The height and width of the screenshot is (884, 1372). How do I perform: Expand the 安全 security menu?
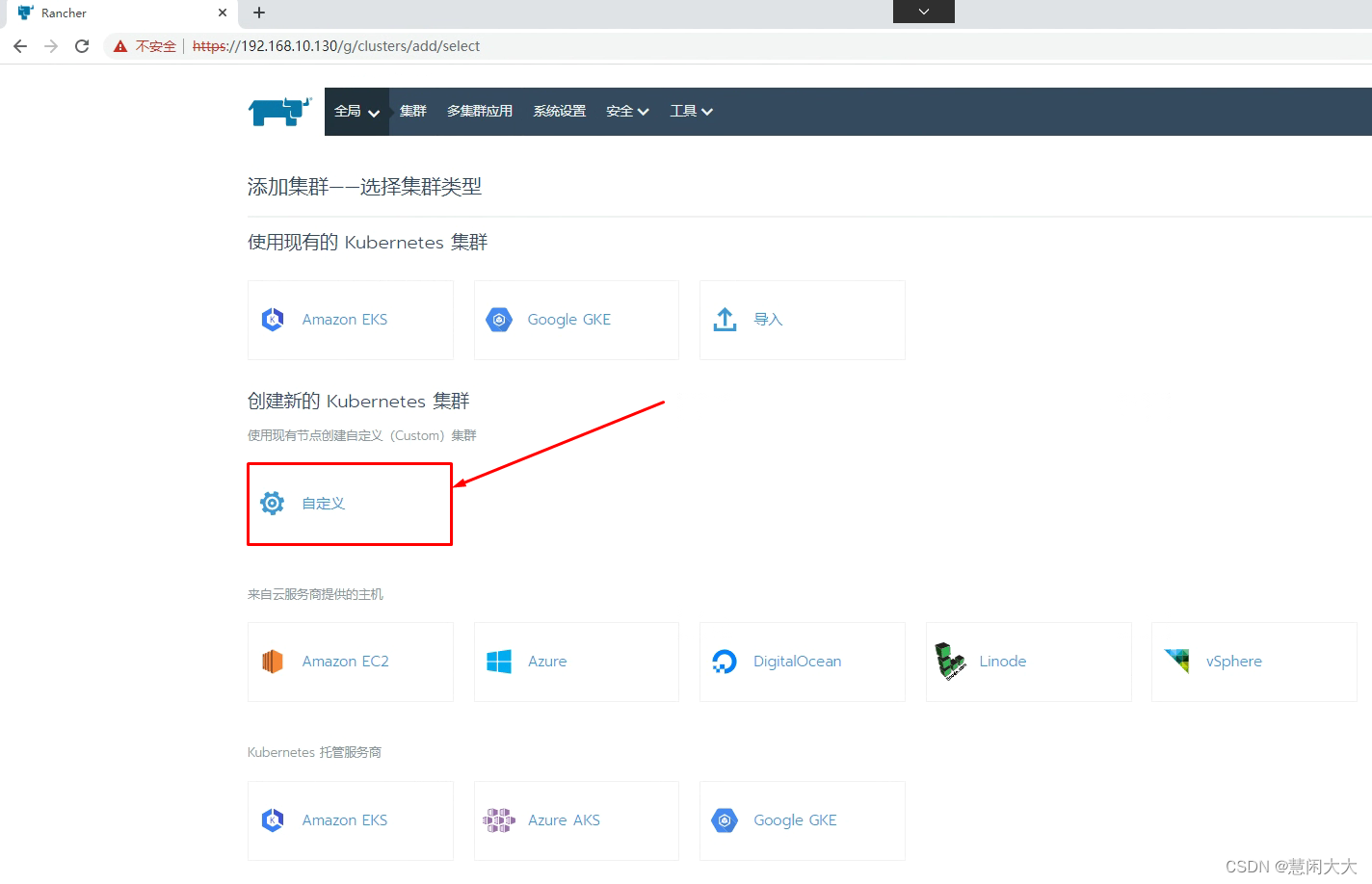pyautogui.click(x=627, y=112)
